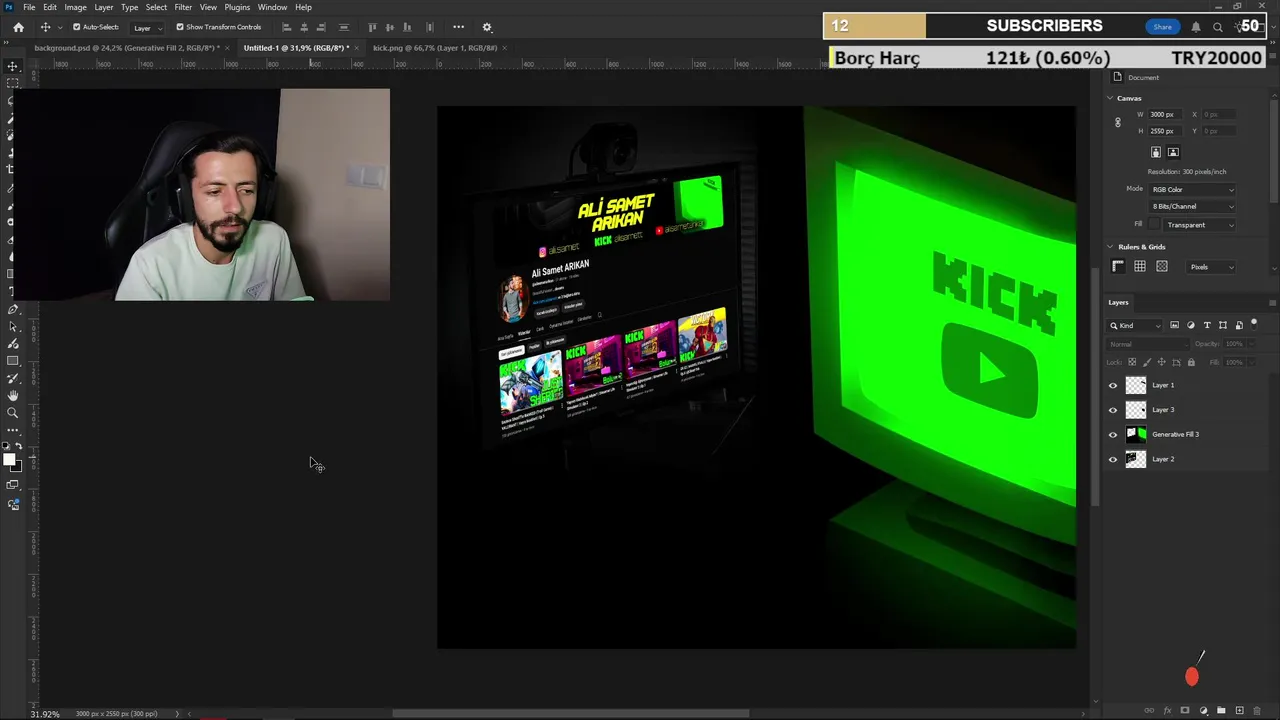
Task: Toggle the width-height link constraint
Action: (1118, 122)
